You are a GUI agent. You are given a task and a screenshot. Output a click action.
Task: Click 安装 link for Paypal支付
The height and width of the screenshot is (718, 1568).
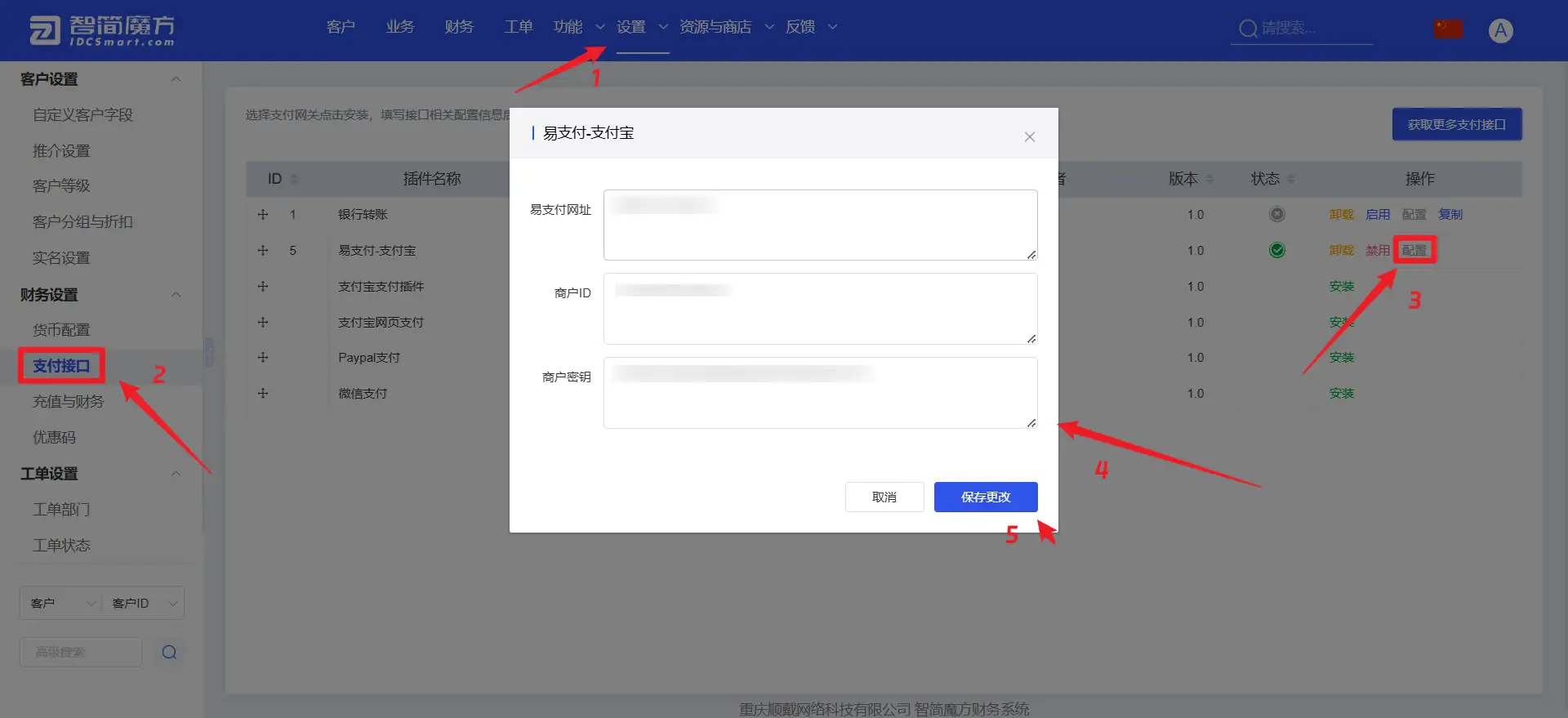(1342, 357)
